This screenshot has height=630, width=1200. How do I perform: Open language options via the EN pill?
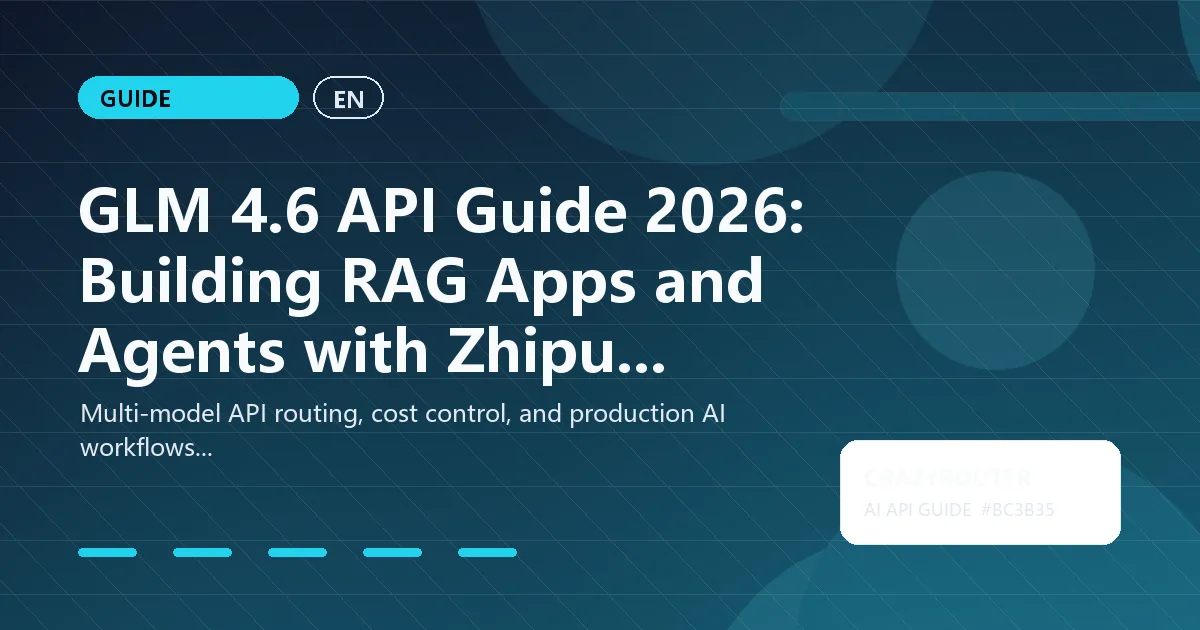point(349,98)
